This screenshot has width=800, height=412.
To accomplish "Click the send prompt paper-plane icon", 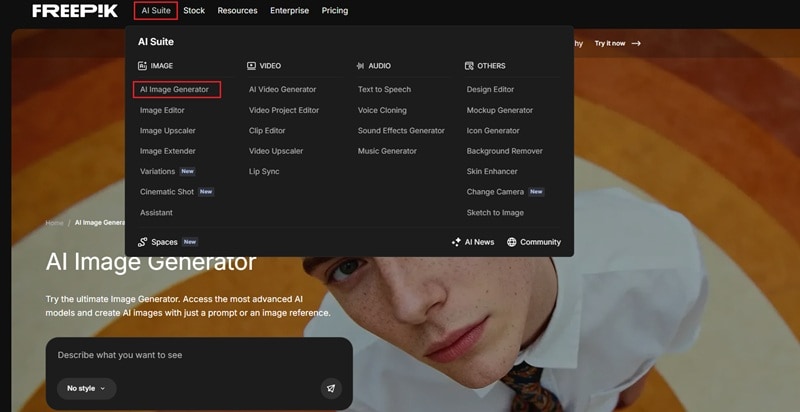I will (331, 389).
